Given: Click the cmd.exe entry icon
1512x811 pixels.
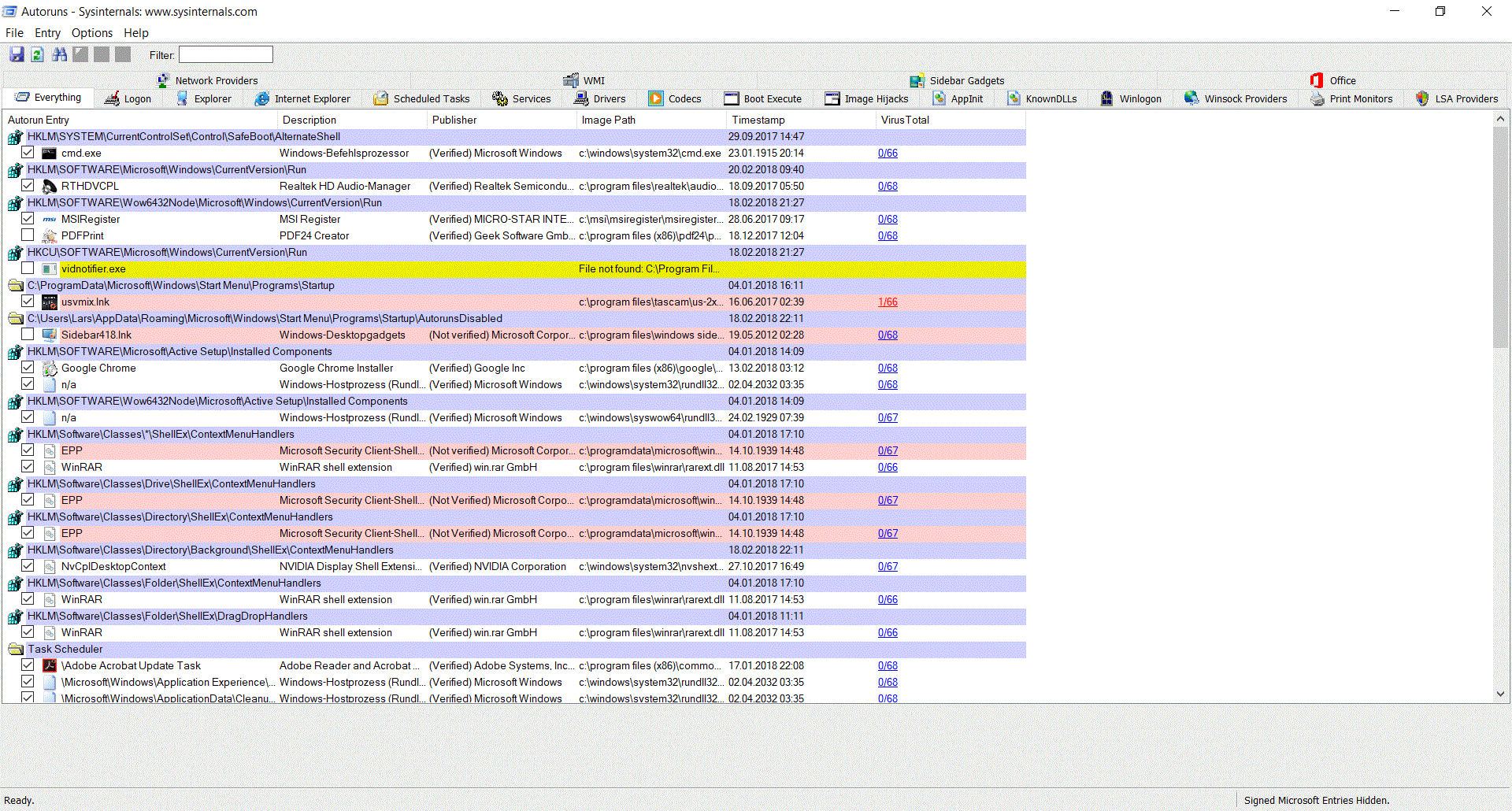Looking at the screenshot, I should (49, 153).
